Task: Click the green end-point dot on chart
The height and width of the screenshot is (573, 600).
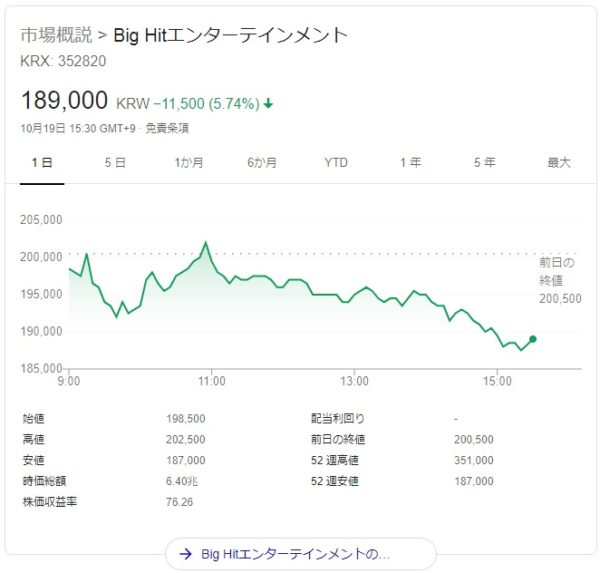Action: coord(533,339)
